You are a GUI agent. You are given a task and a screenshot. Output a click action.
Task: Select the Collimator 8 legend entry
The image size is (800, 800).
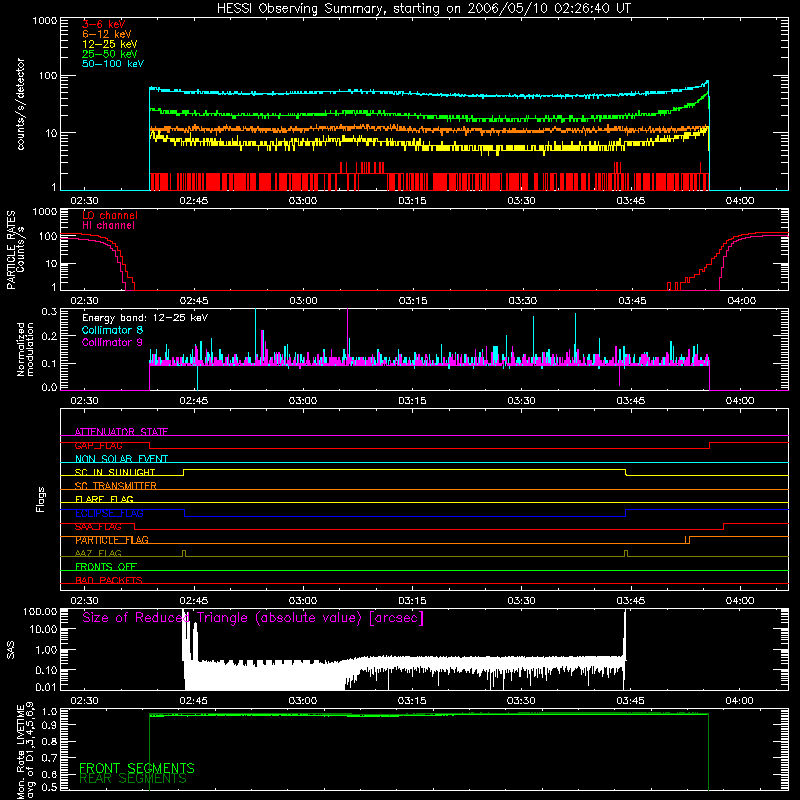112,330
